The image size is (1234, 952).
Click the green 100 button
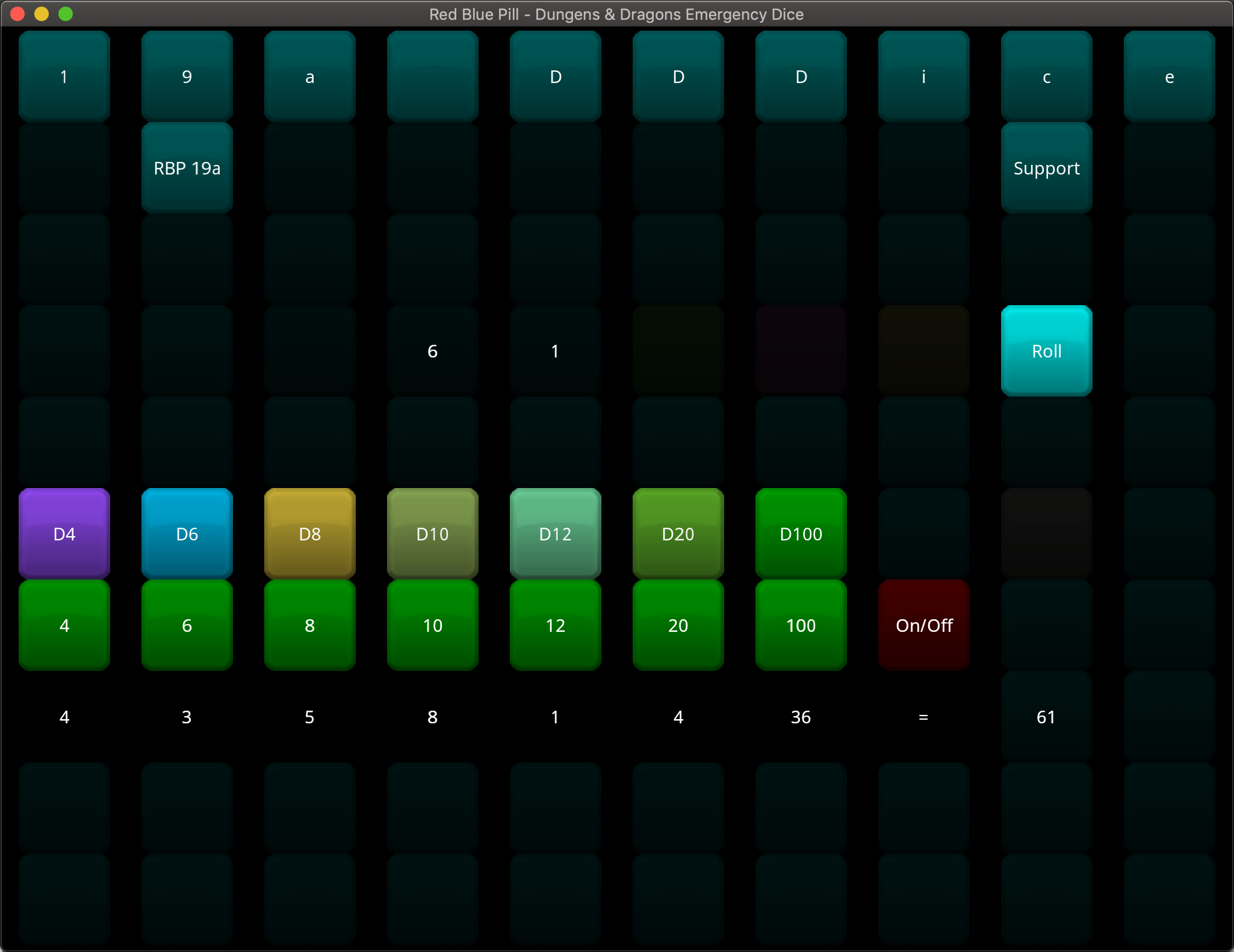(801, 625)
